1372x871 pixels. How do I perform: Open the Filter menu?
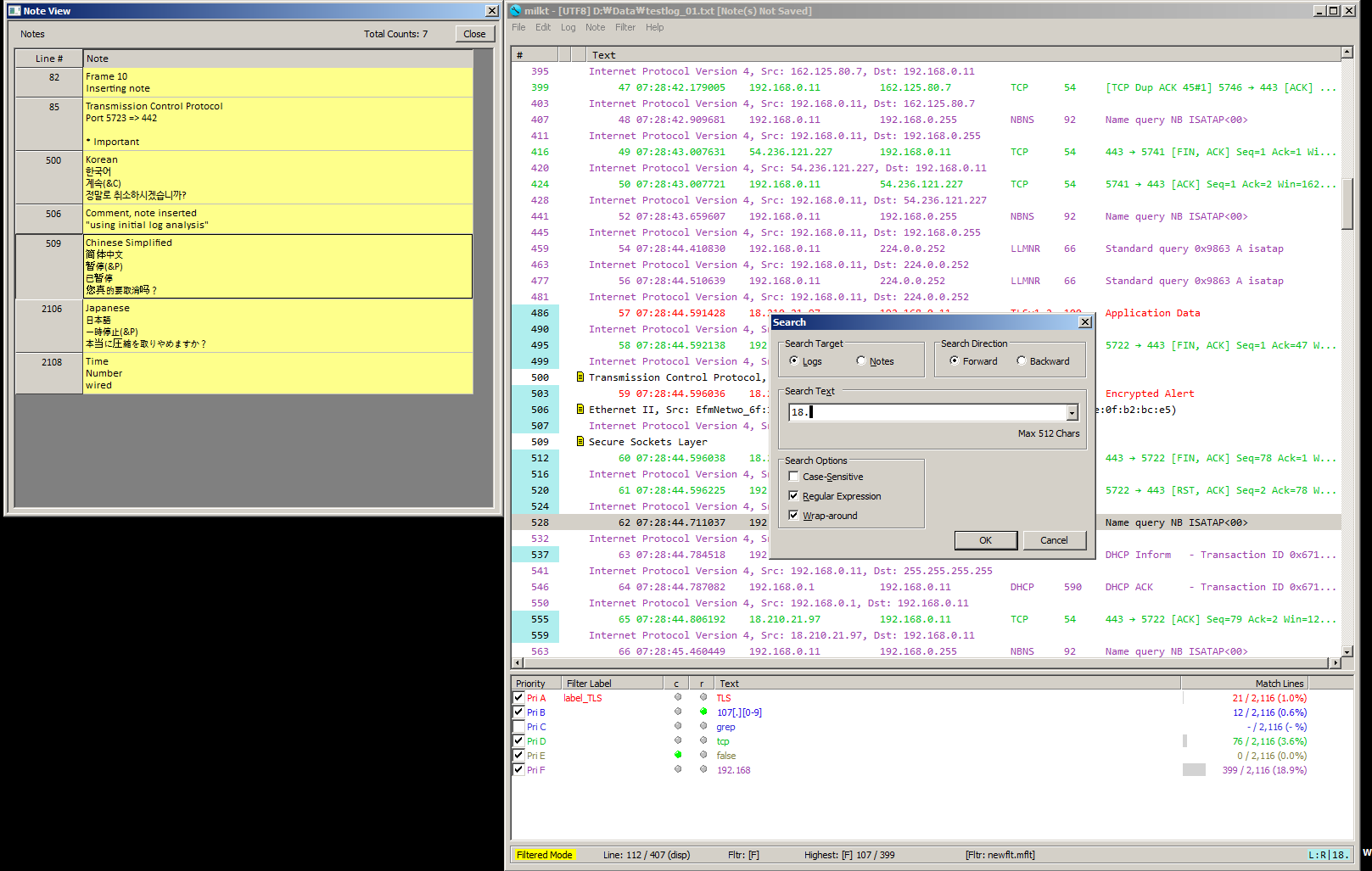tap(624, 27)
